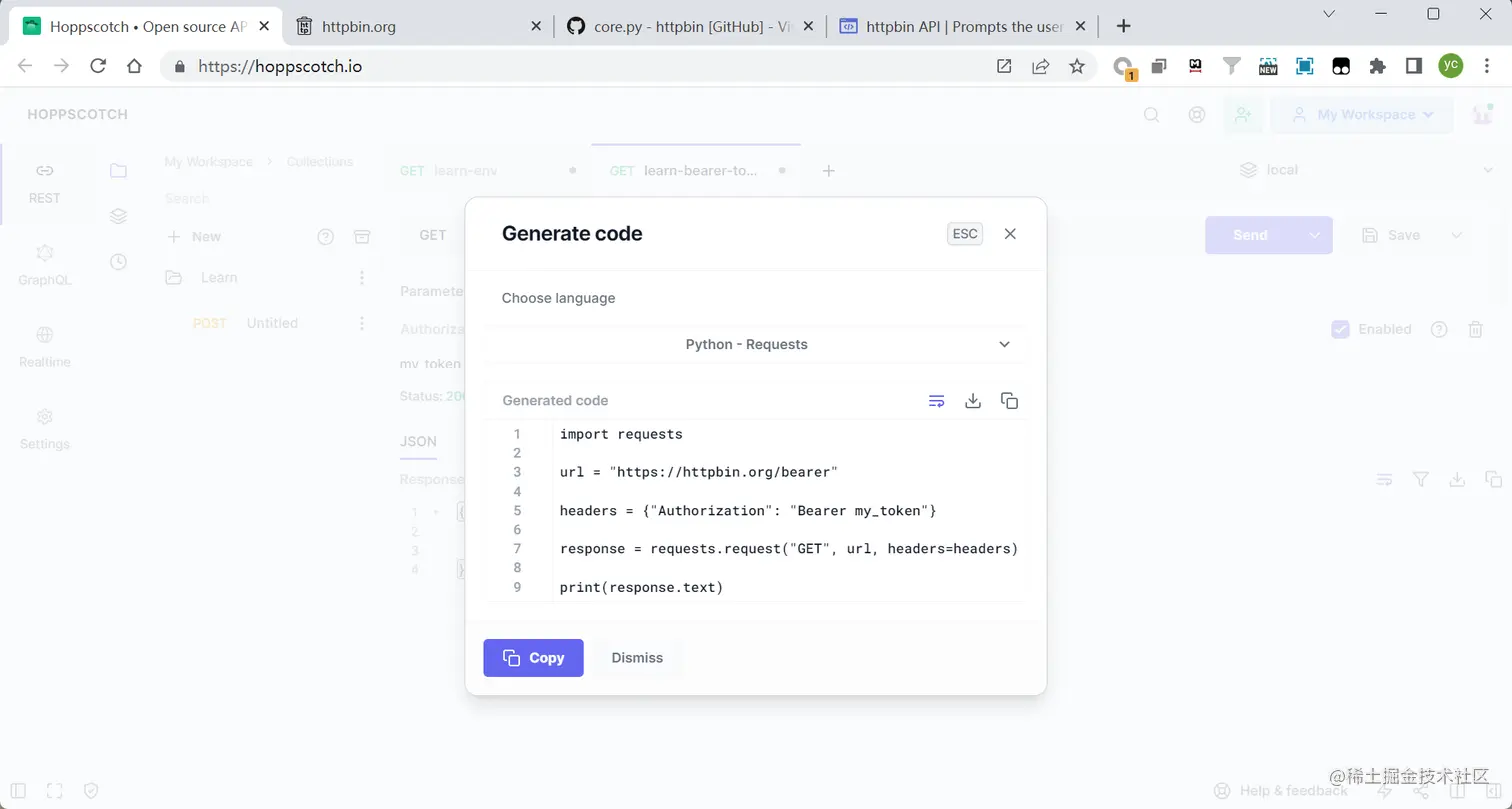The image size is (1512, 809).
Task: Open a new browser tab
Action: point(1124,27)
